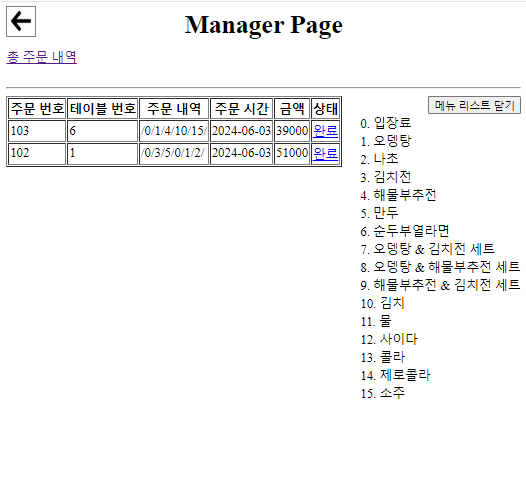Image resolution: width=526 pixels, height=479 pixels.
Task: Select order number cell 103
Action: (x=37, y=131)
